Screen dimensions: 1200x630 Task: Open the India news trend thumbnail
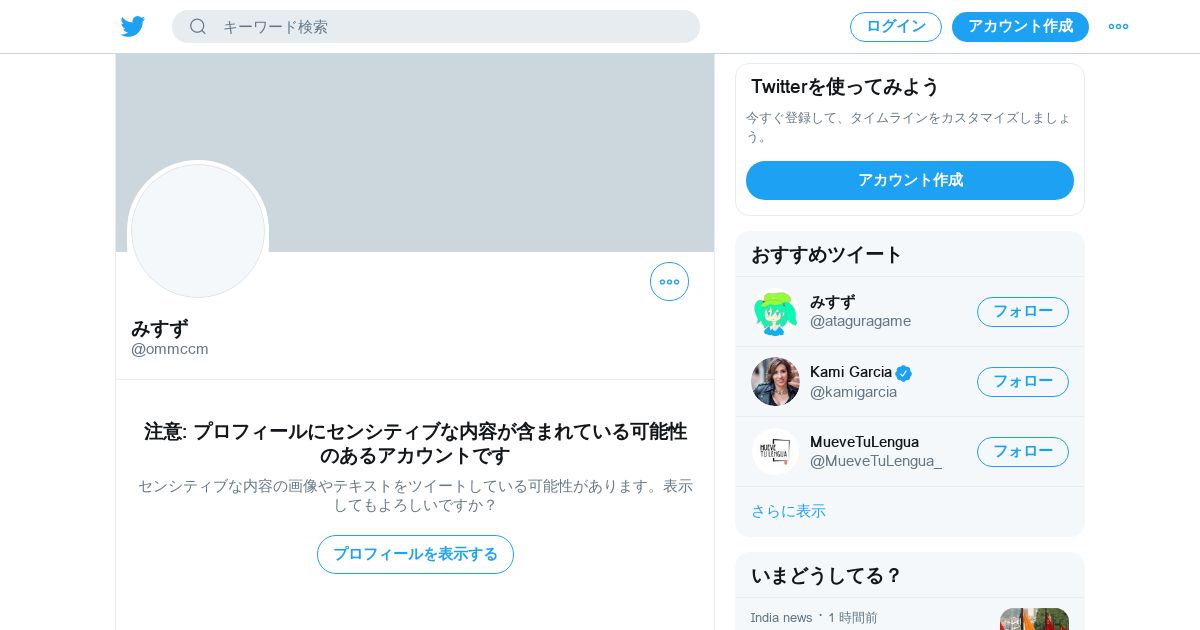tap(1034, 619)
